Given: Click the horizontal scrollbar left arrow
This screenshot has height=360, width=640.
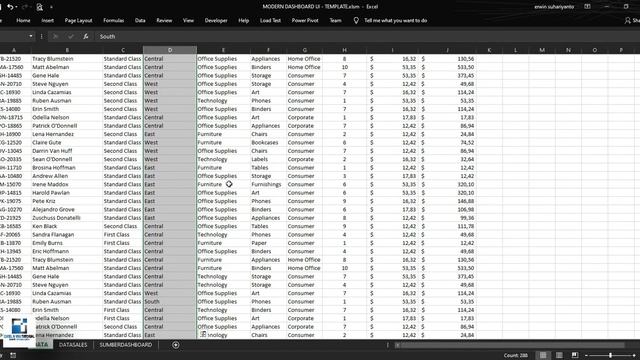Looking at the screenshot, I should [x=397, y=345].
